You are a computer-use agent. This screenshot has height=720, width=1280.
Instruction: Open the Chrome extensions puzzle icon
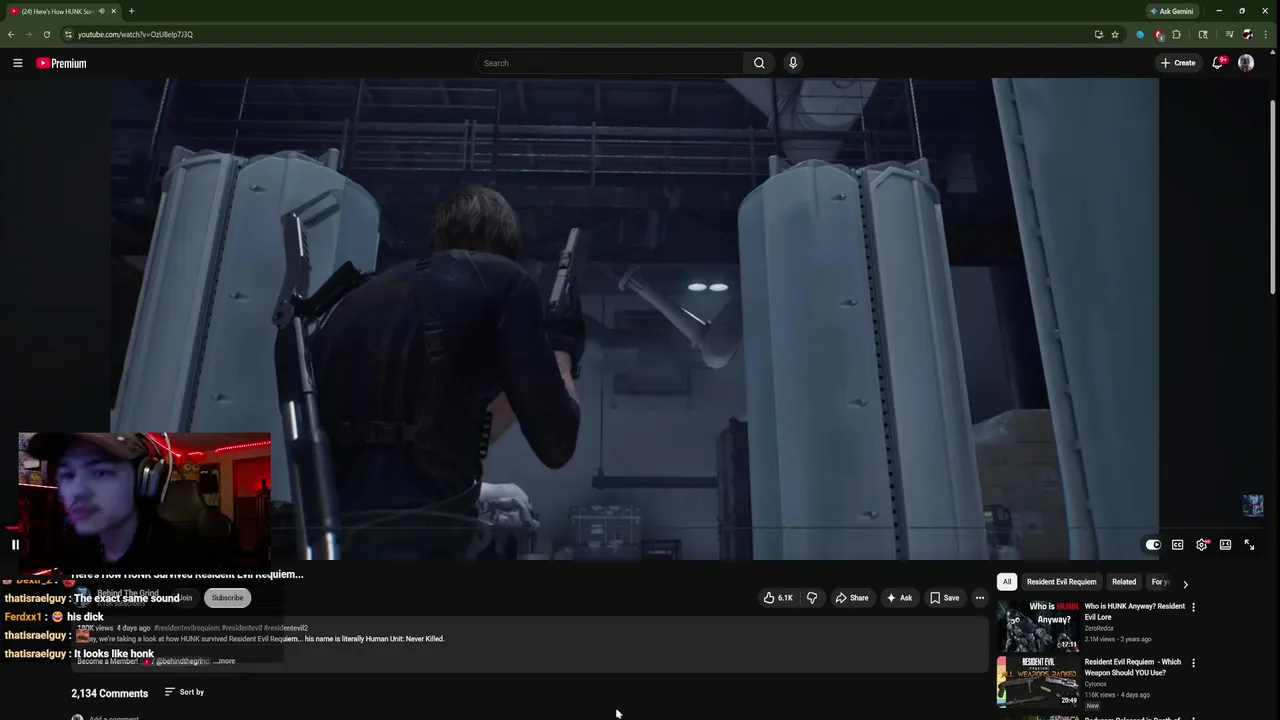[x=1177, y=34]
